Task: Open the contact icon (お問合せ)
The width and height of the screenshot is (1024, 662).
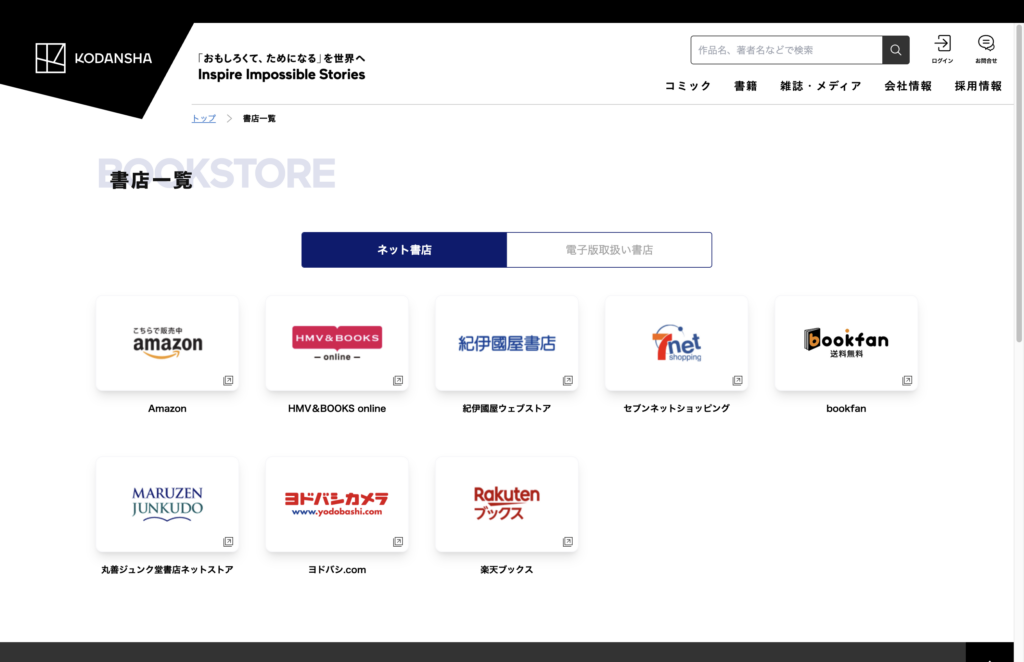Action: point(986,48)
